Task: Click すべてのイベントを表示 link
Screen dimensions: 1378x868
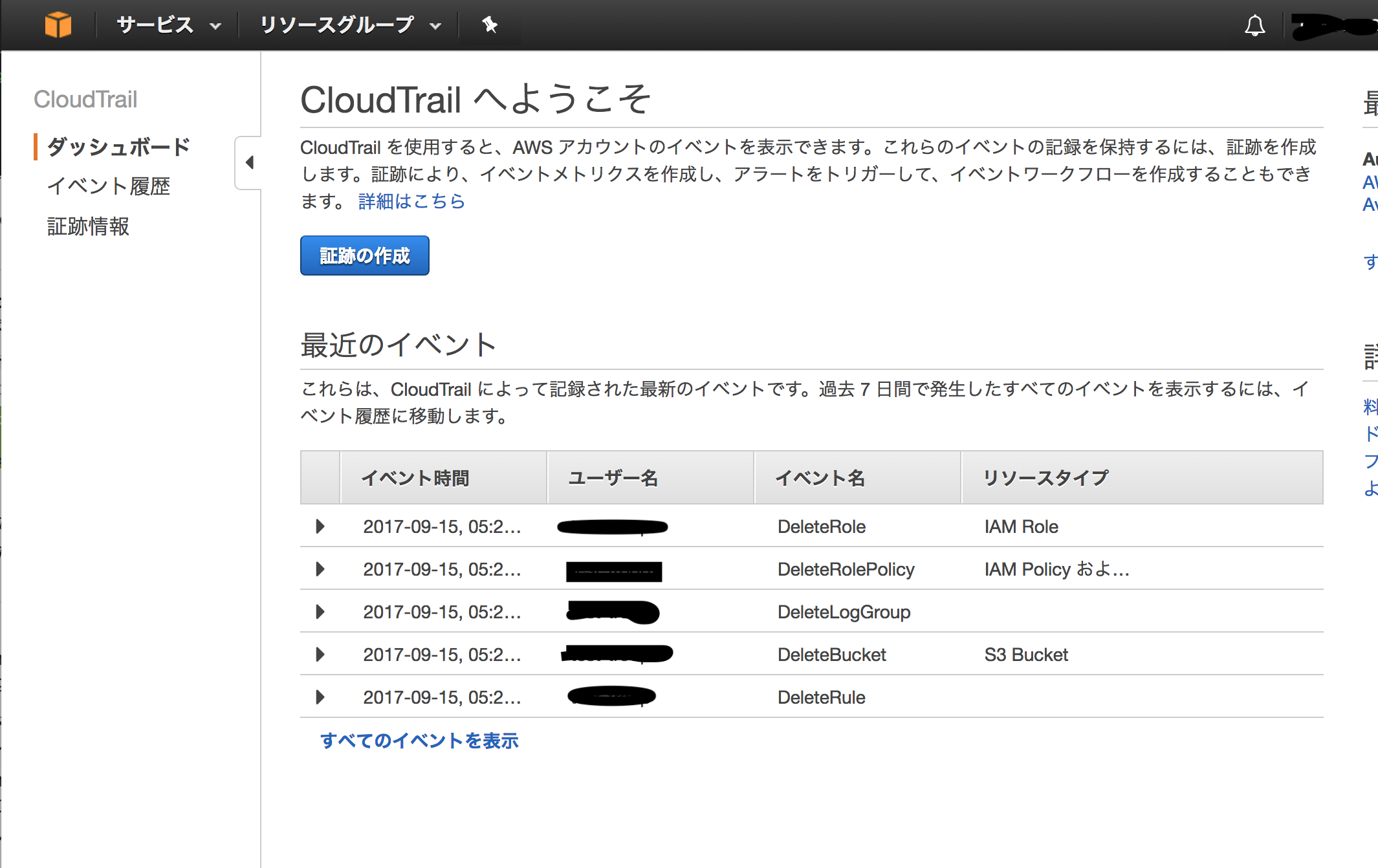Action: [x=420, y=740]
